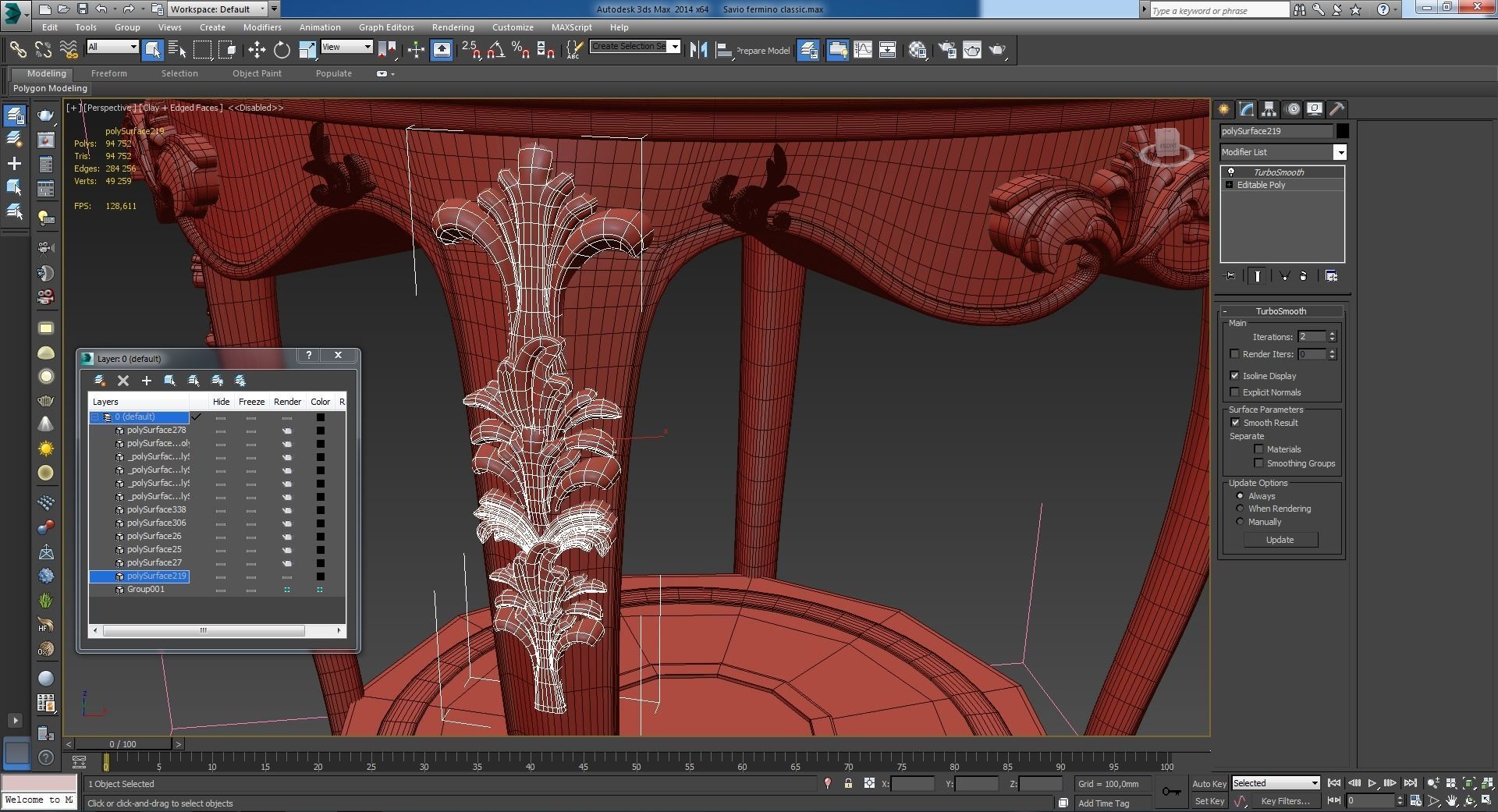Create new layer in Layer dialog

(100, 381)
